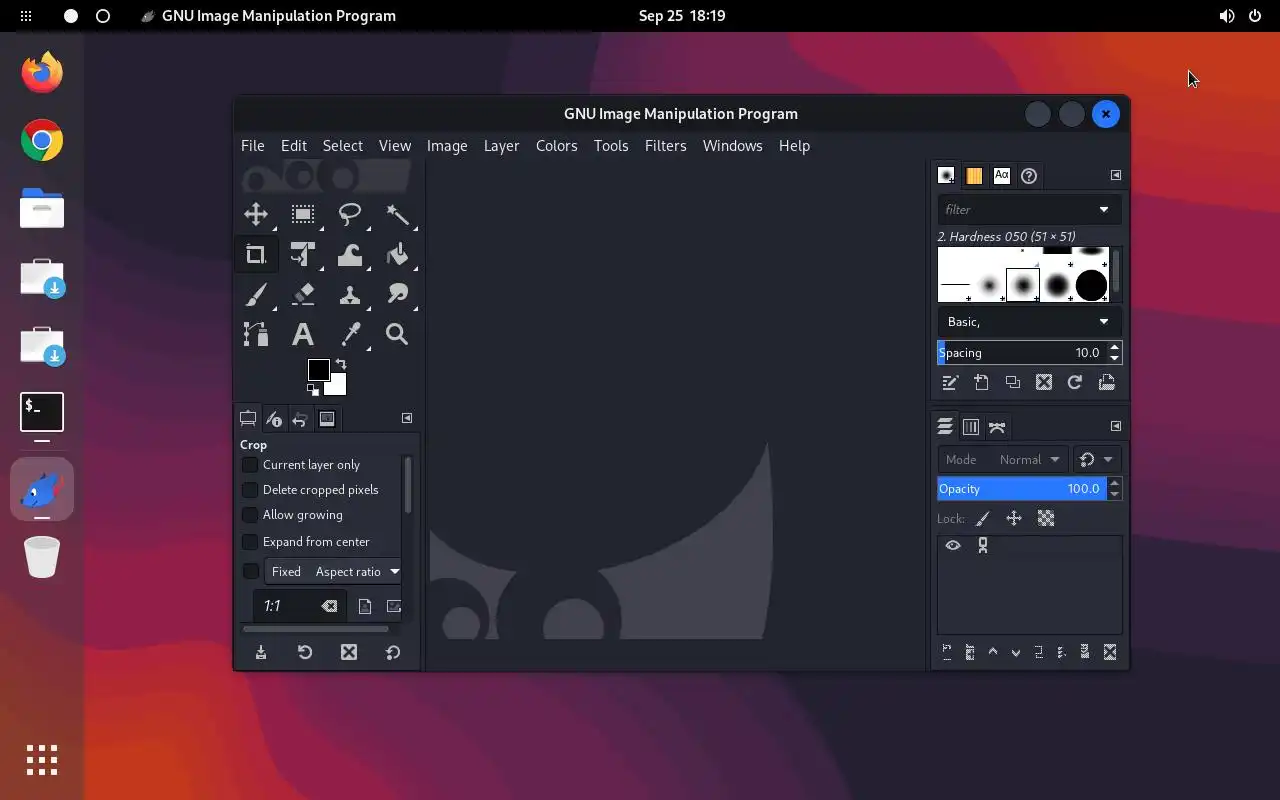Image resolution: width=1280 pixels, height=800 pixels.
Task: Select the selected Hardness 050 brush thumbnail
Action: (x=1023, y=285)
